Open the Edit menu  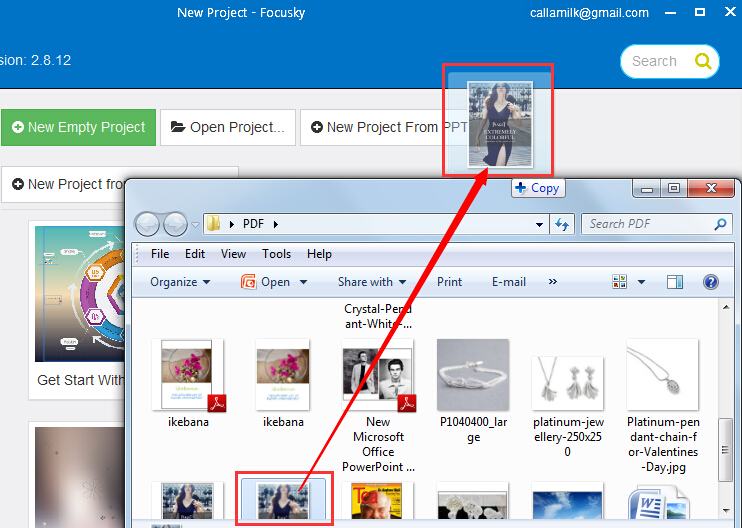(x=195, y=254)
